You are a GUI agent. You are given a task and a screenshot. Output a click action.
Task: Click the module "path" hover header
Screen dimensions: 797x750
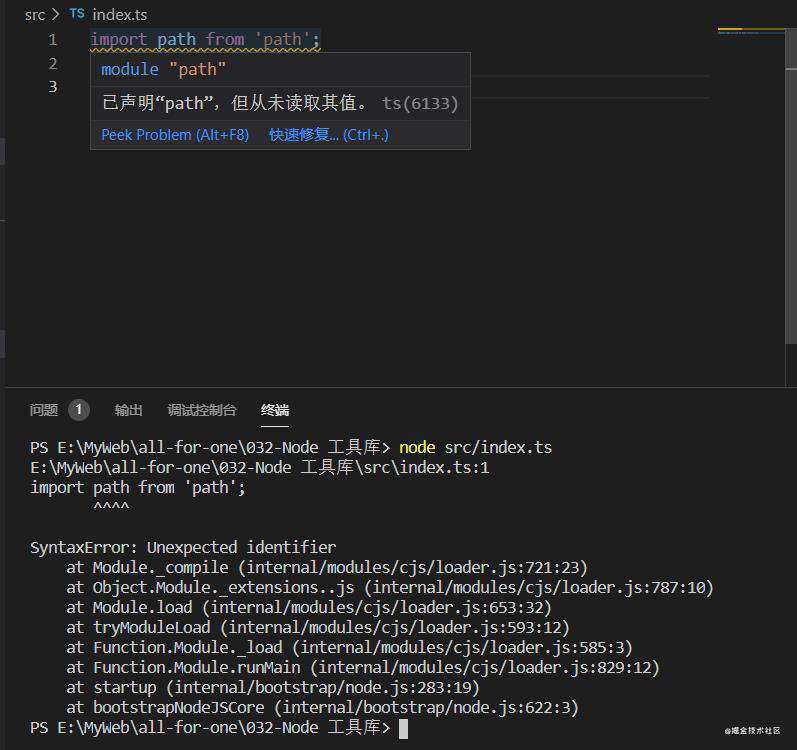(163, 69)
